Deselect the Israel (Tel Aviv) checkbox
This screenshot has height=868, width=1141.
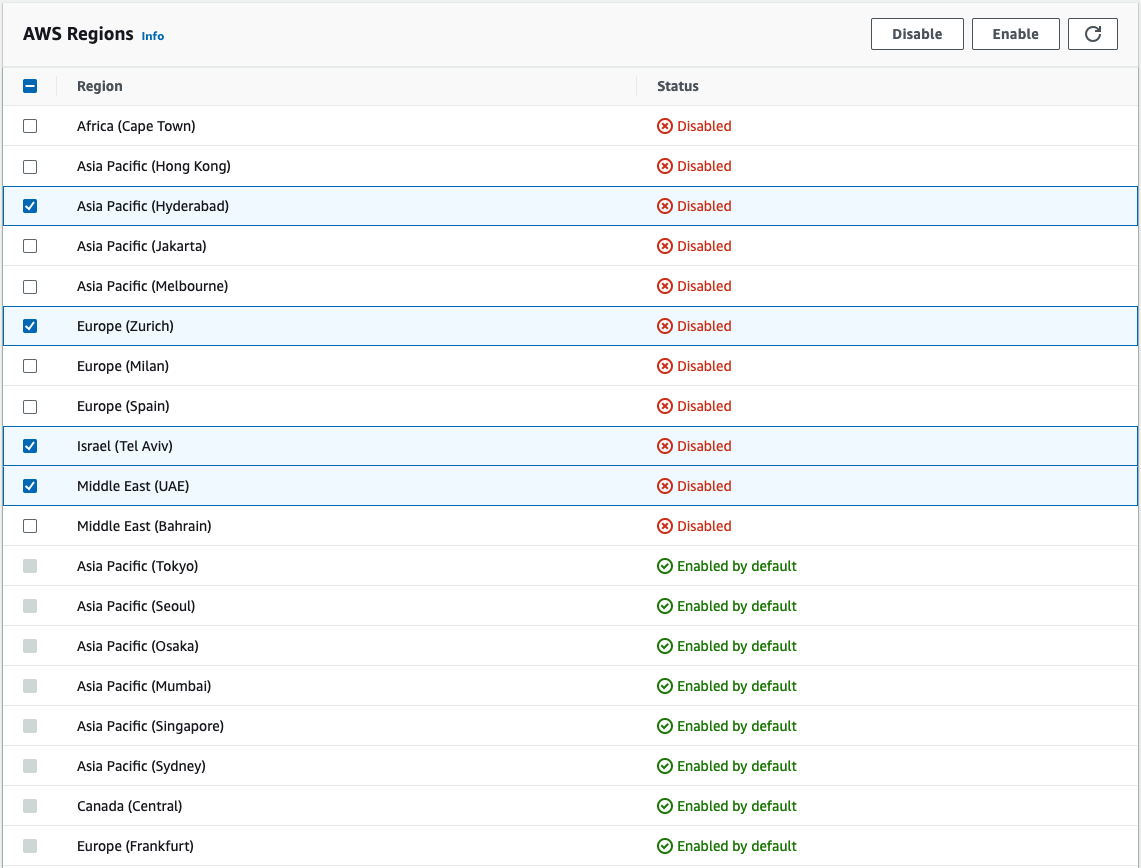click(30, 446)
